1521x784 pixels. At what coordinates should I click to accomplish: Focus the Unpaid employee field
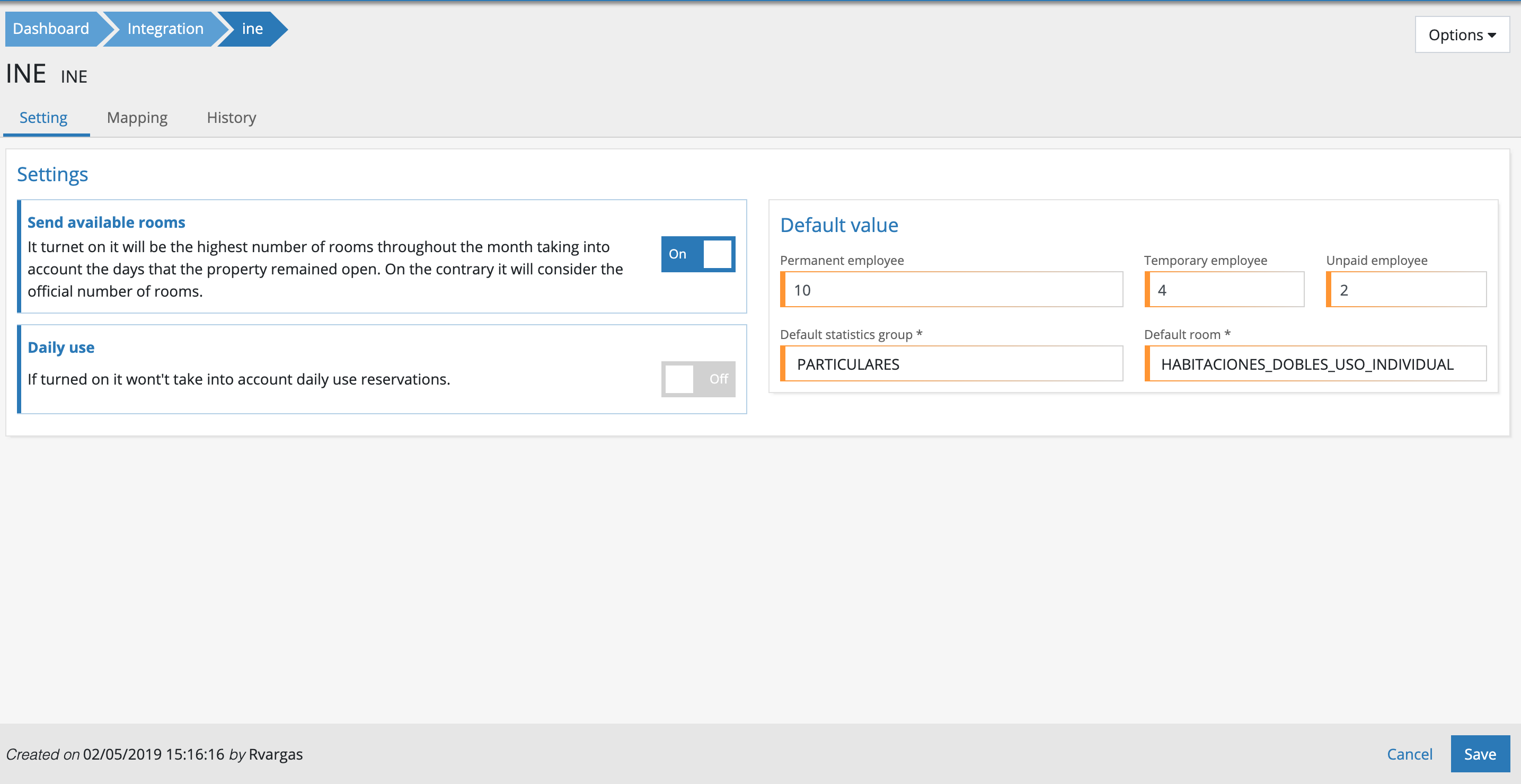[1408, 290]
